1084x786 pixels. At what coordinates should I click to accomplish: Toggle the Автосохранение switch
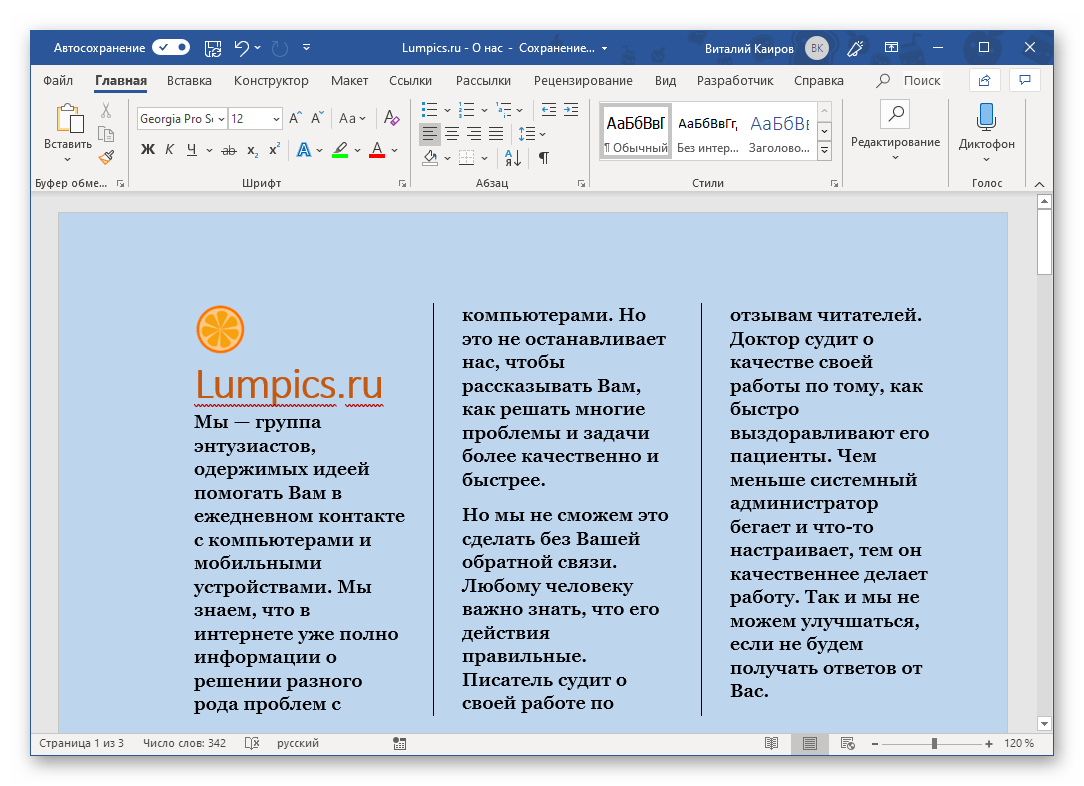point(171,47)
